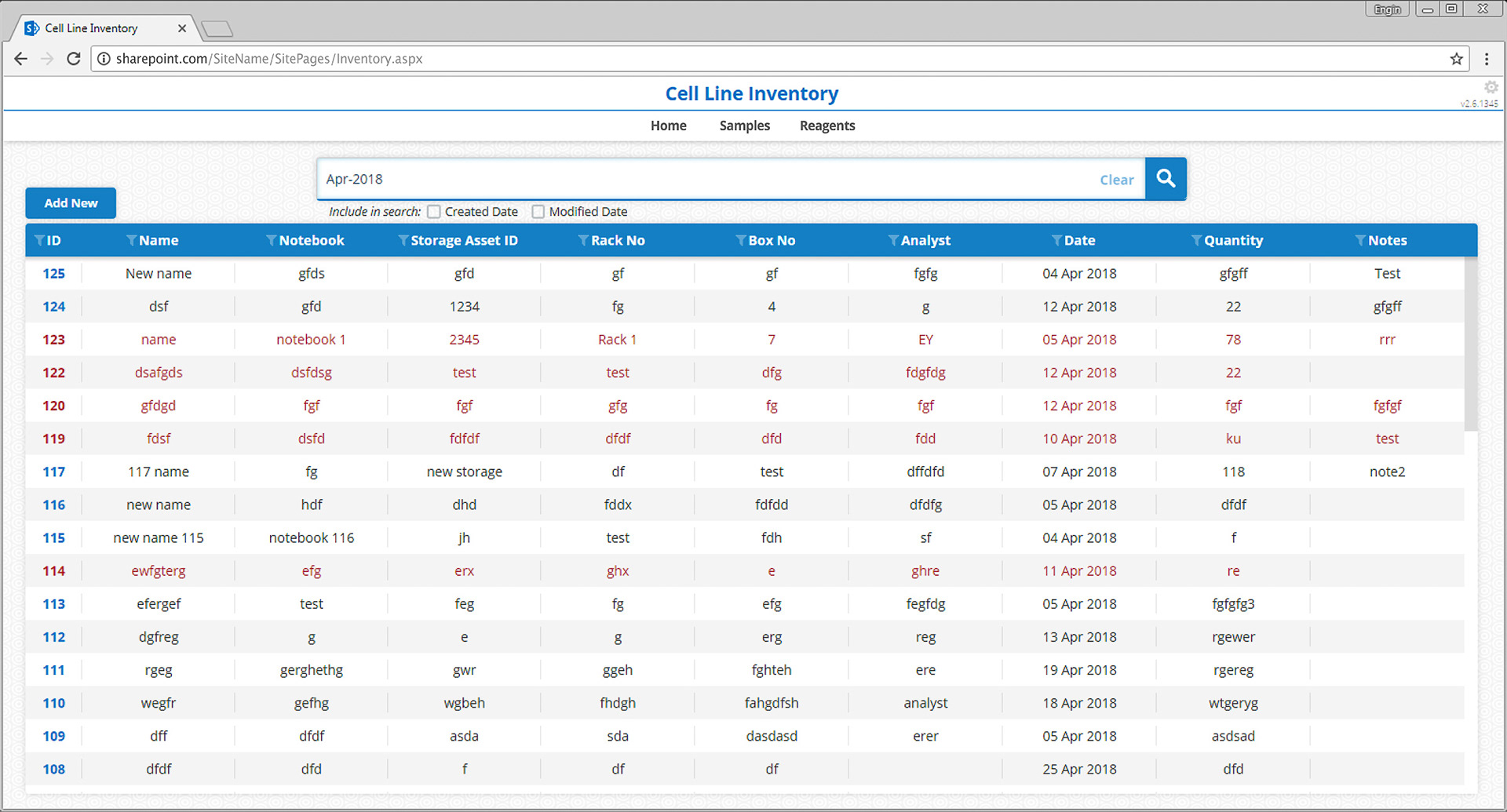1507x812 pixels.
Task: Open record ID 125
Action: click(53, 274)
